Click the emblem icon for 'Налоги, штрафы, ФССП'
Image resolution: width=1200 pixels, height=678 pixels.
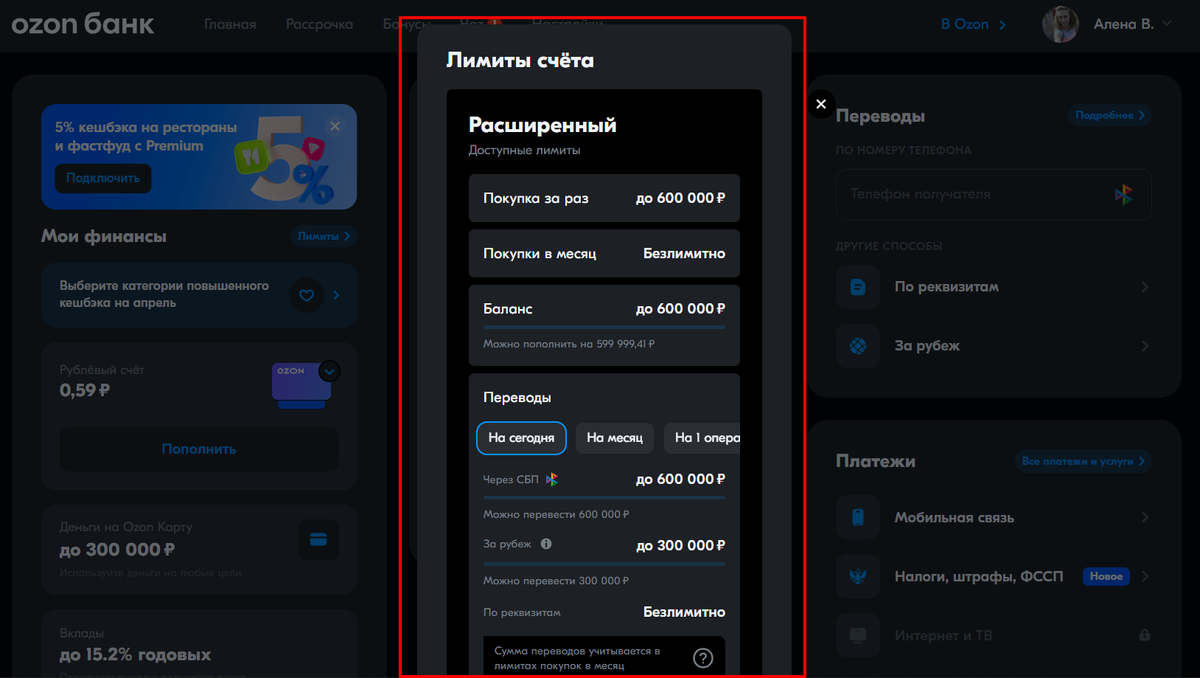(x=858, y=576)
